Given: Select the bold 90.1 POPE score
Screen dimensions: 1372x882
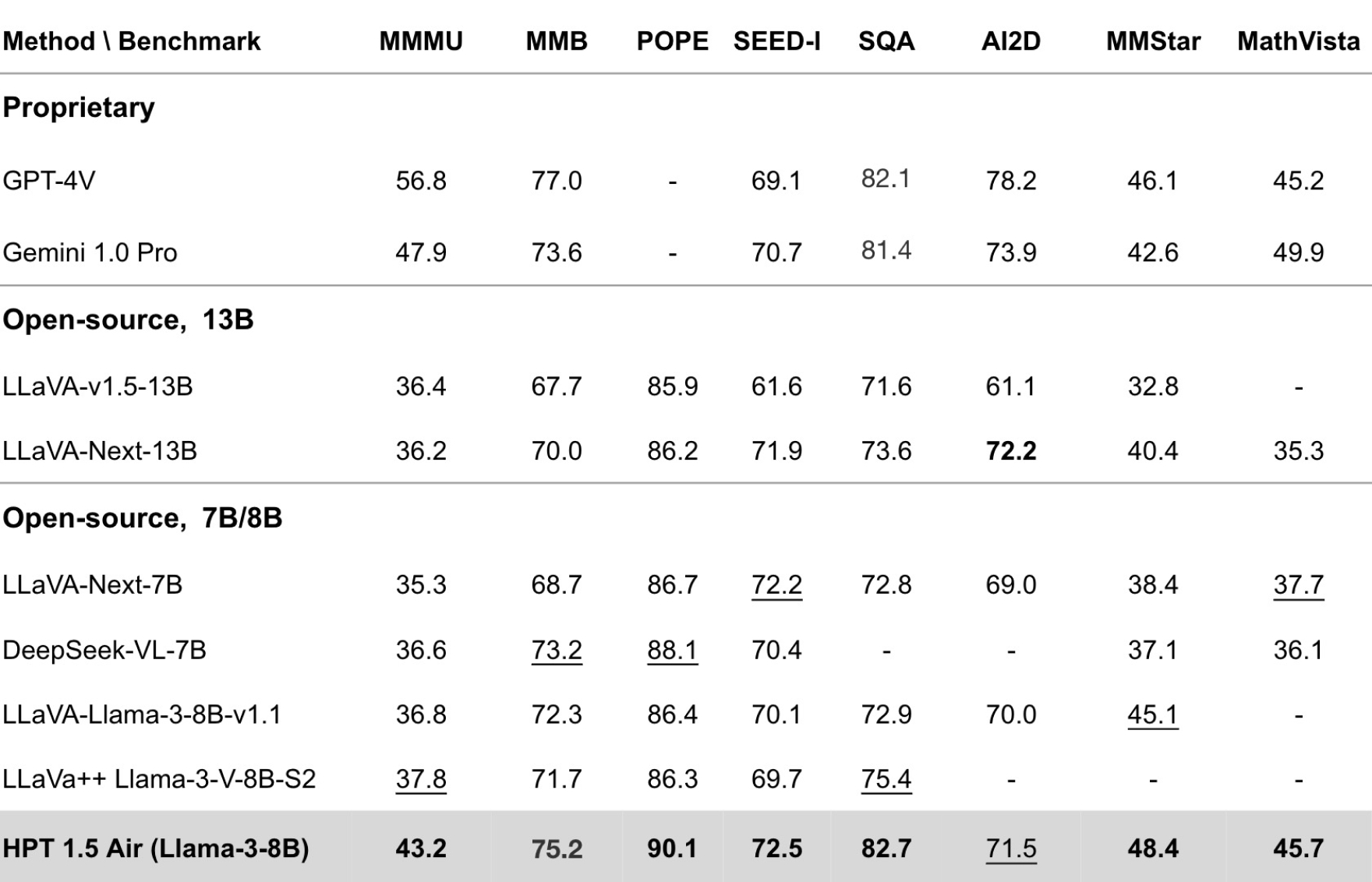Looking at the screenshot, I should (x=672, y=848).
